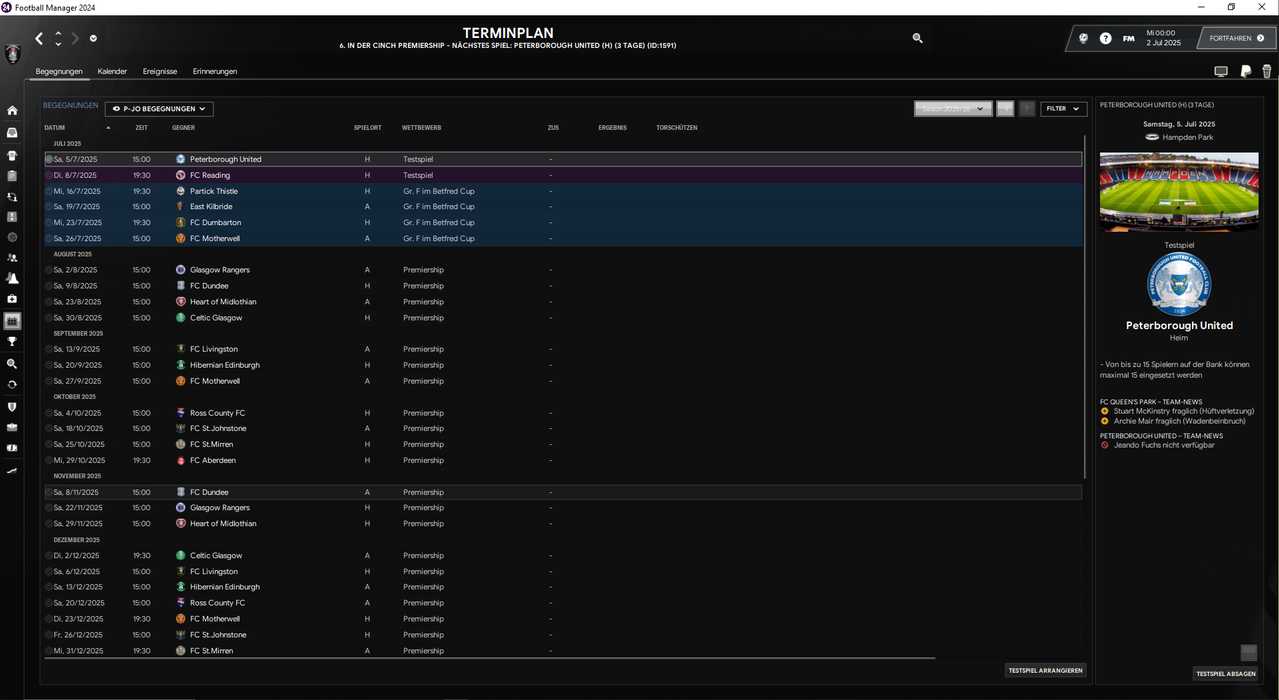Click the PayPal-style P icon
The width and height of the screenshot is (1279, 700).
click(1246, 72)
